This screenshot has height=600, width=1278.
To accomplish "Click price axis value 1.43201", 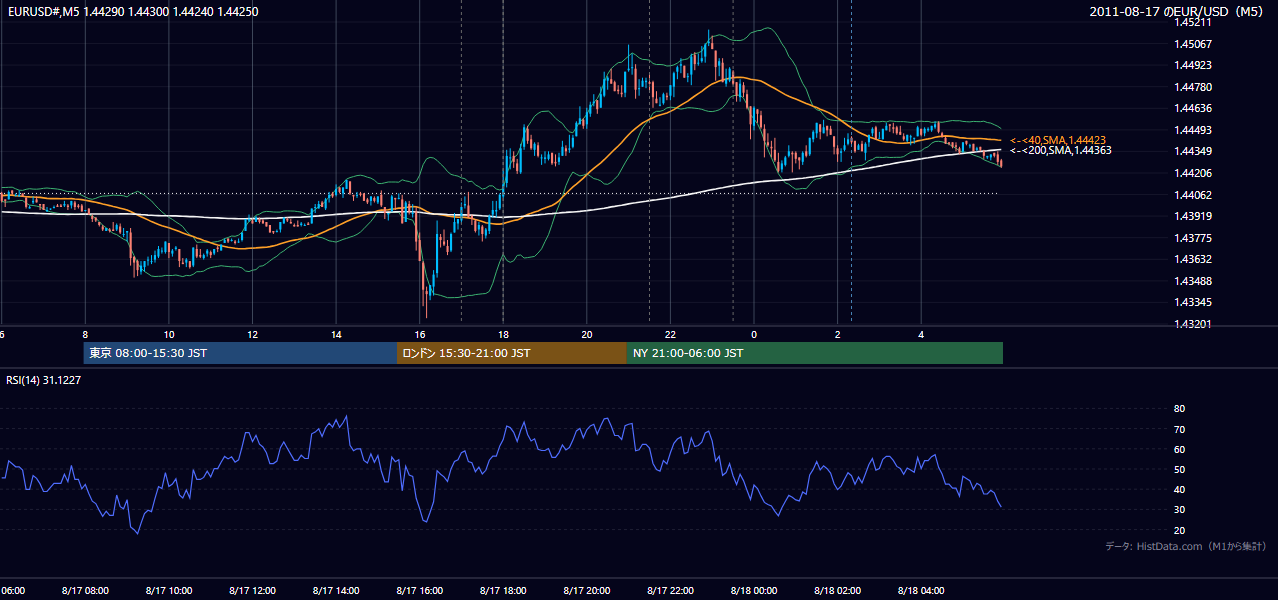I will point(1195,324).
